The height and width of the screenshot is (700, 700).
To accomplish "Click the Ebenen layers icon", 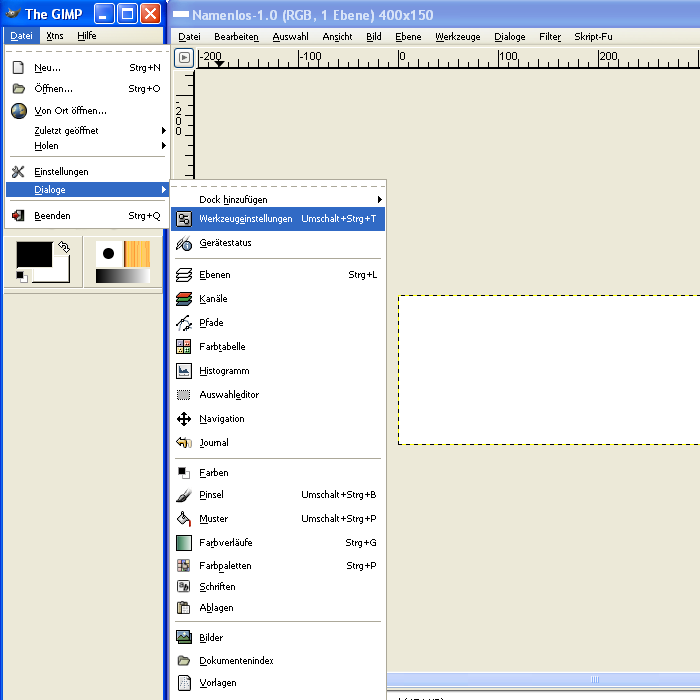I will (x=183, y=275).
